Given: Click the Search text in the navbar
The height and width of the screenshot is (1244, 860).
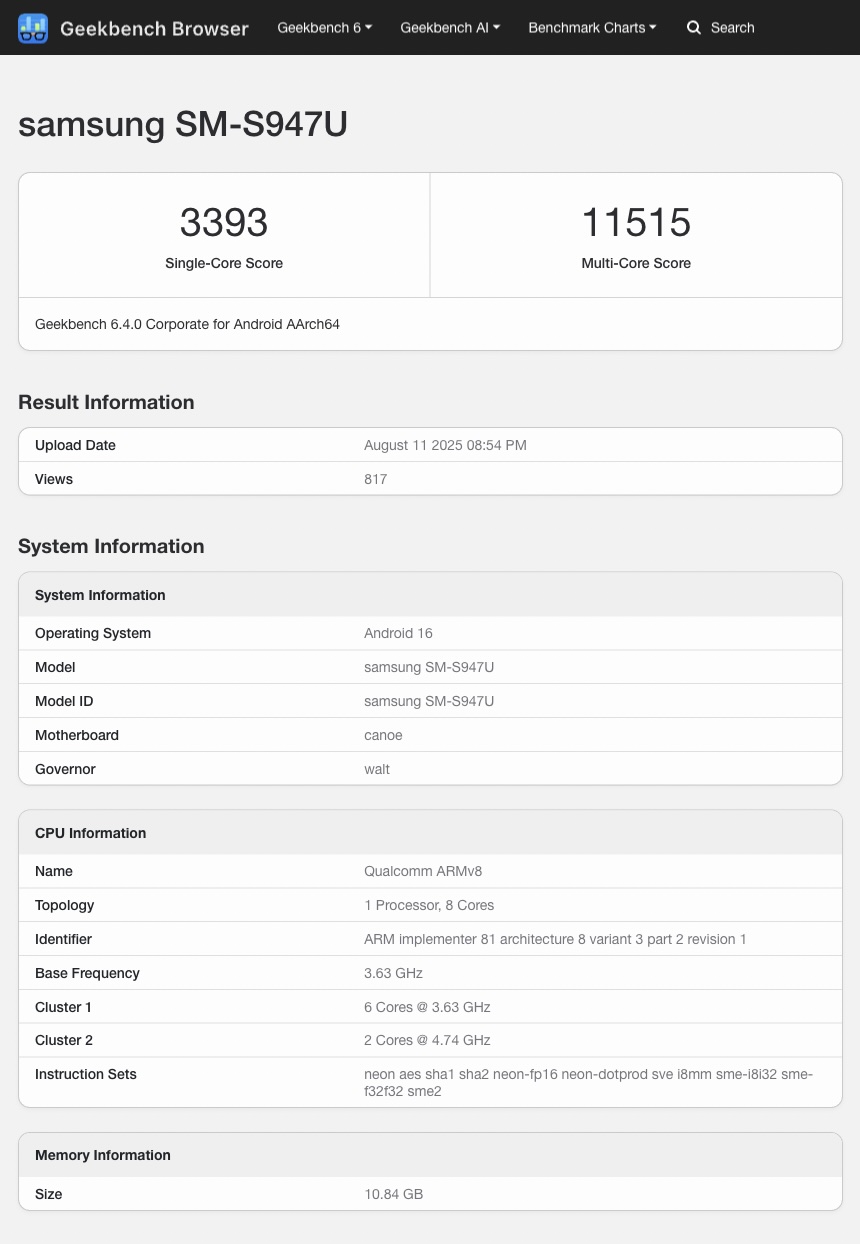Looking at the screenshot, I should [732, 28].
